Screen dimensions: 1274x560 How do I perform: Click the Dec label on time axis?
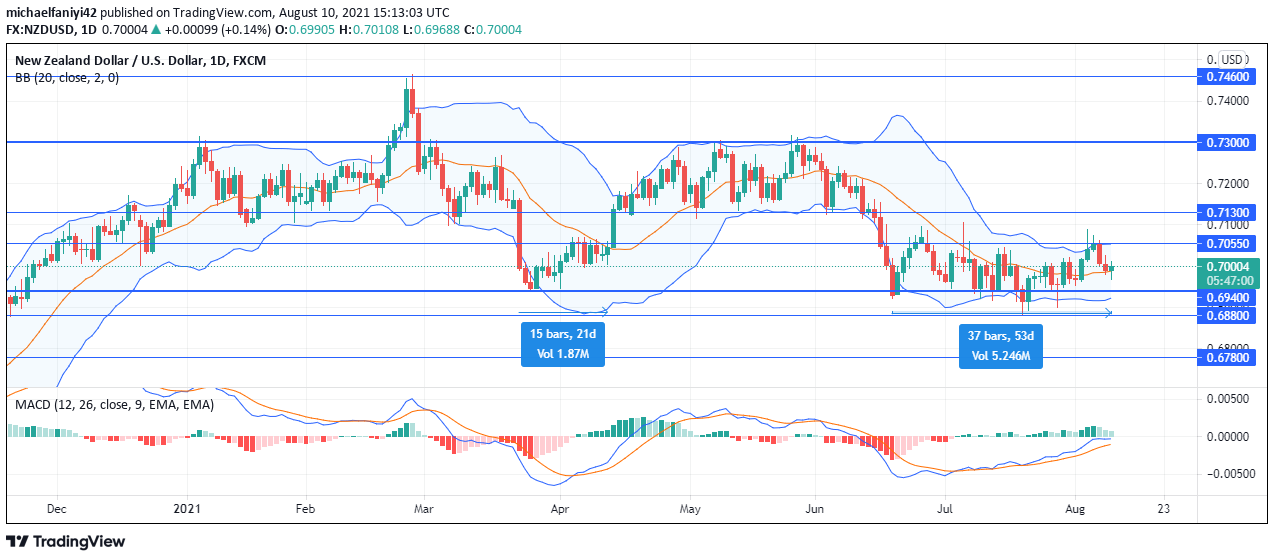(56, 509)
